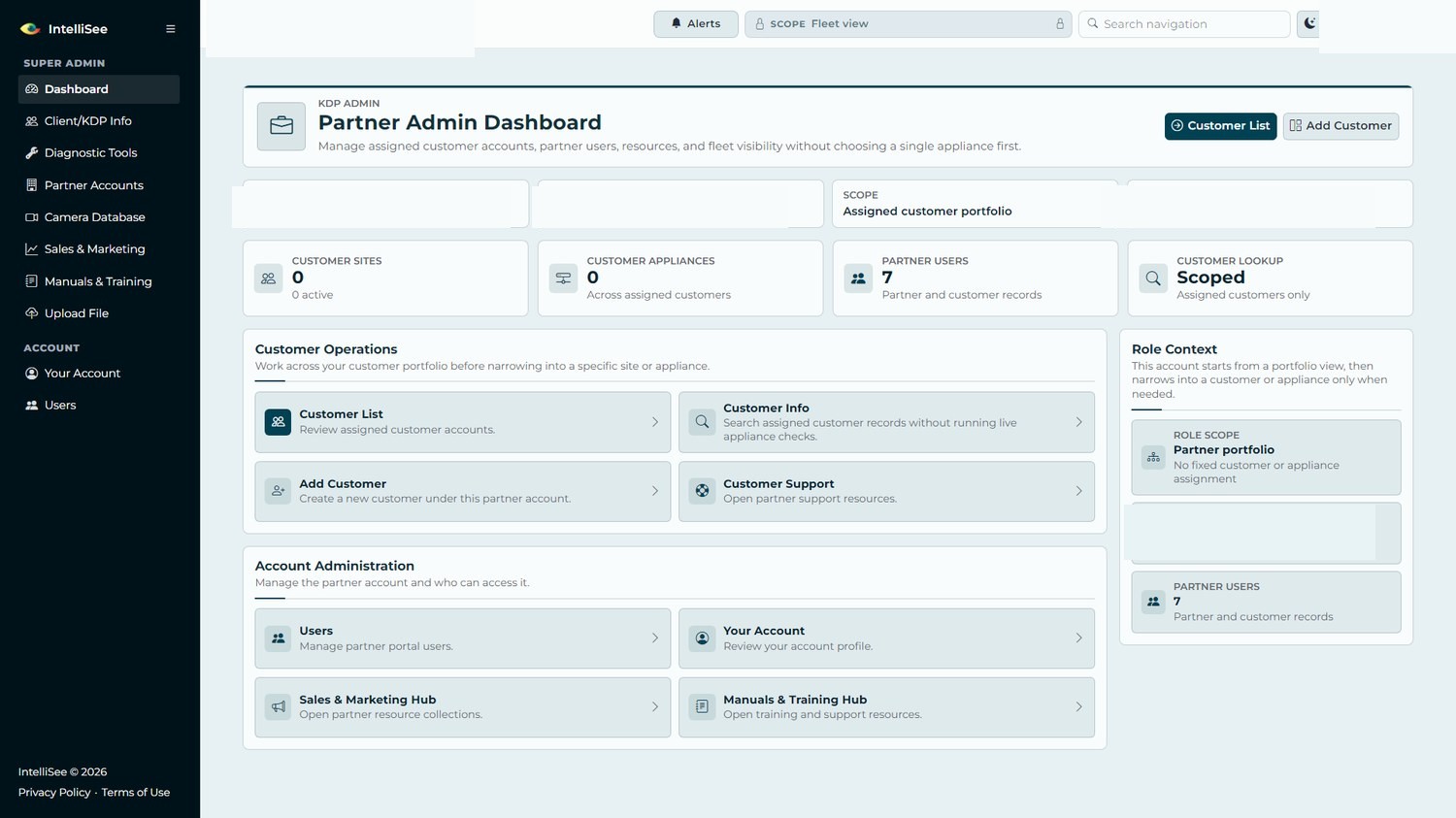Click the Sales & Marketing chart icon
The width and height of the screenshot is (1456, 818).
point(32,249)
